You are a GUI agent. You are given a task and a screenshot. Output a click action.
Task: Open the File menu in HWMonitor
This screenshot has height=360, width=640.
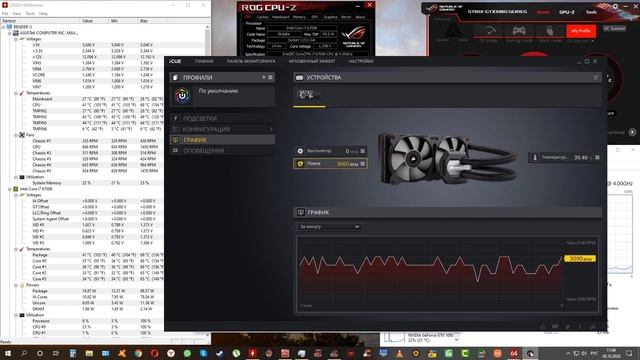[x=5, y=13]
